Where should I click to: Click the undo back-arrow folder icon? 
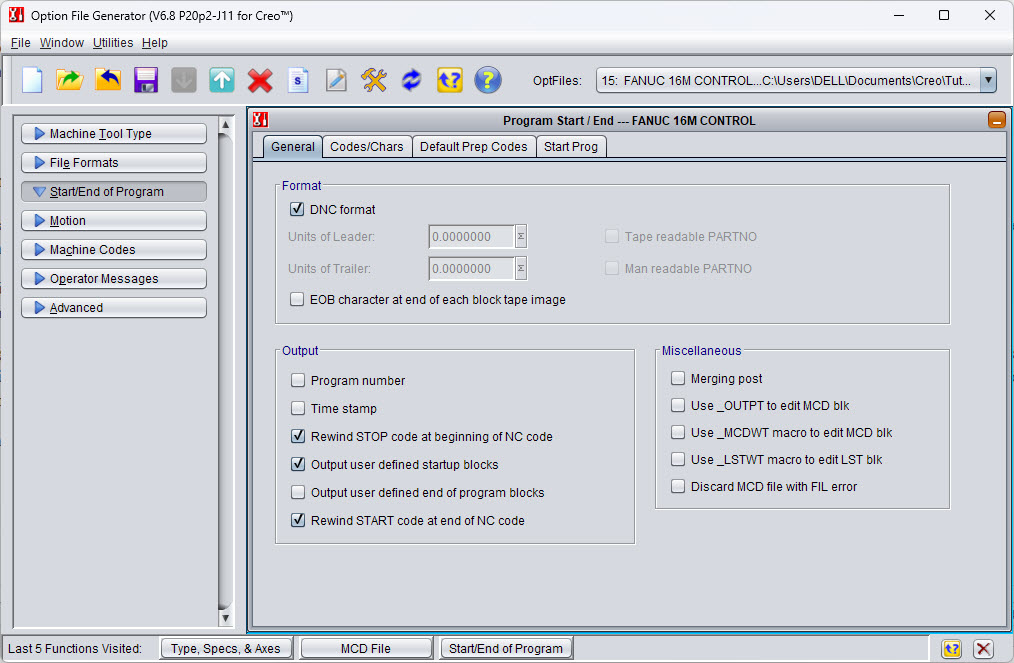[x=108, y=80]
